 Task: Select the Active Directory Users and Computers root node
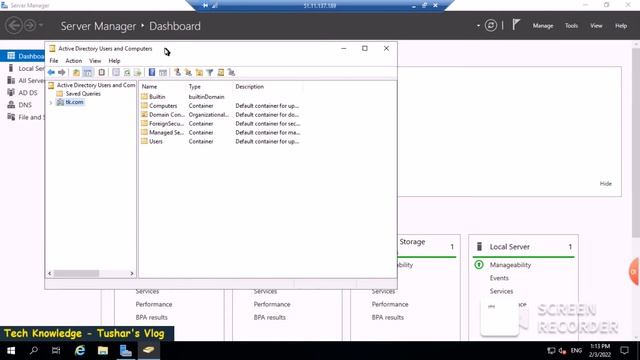point(96,85)
